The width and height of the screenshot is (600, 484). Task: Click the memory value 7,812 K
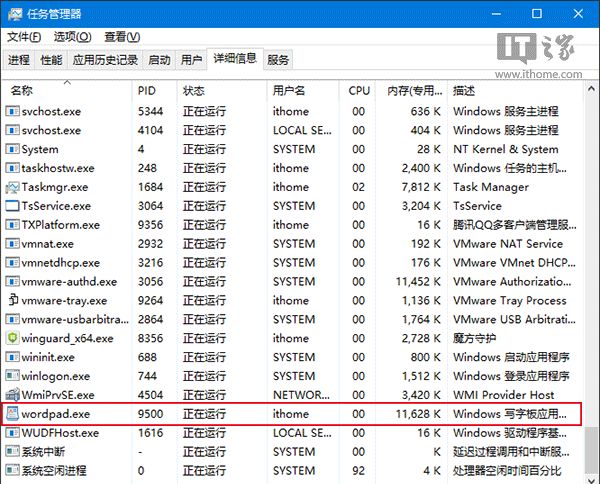421,187
